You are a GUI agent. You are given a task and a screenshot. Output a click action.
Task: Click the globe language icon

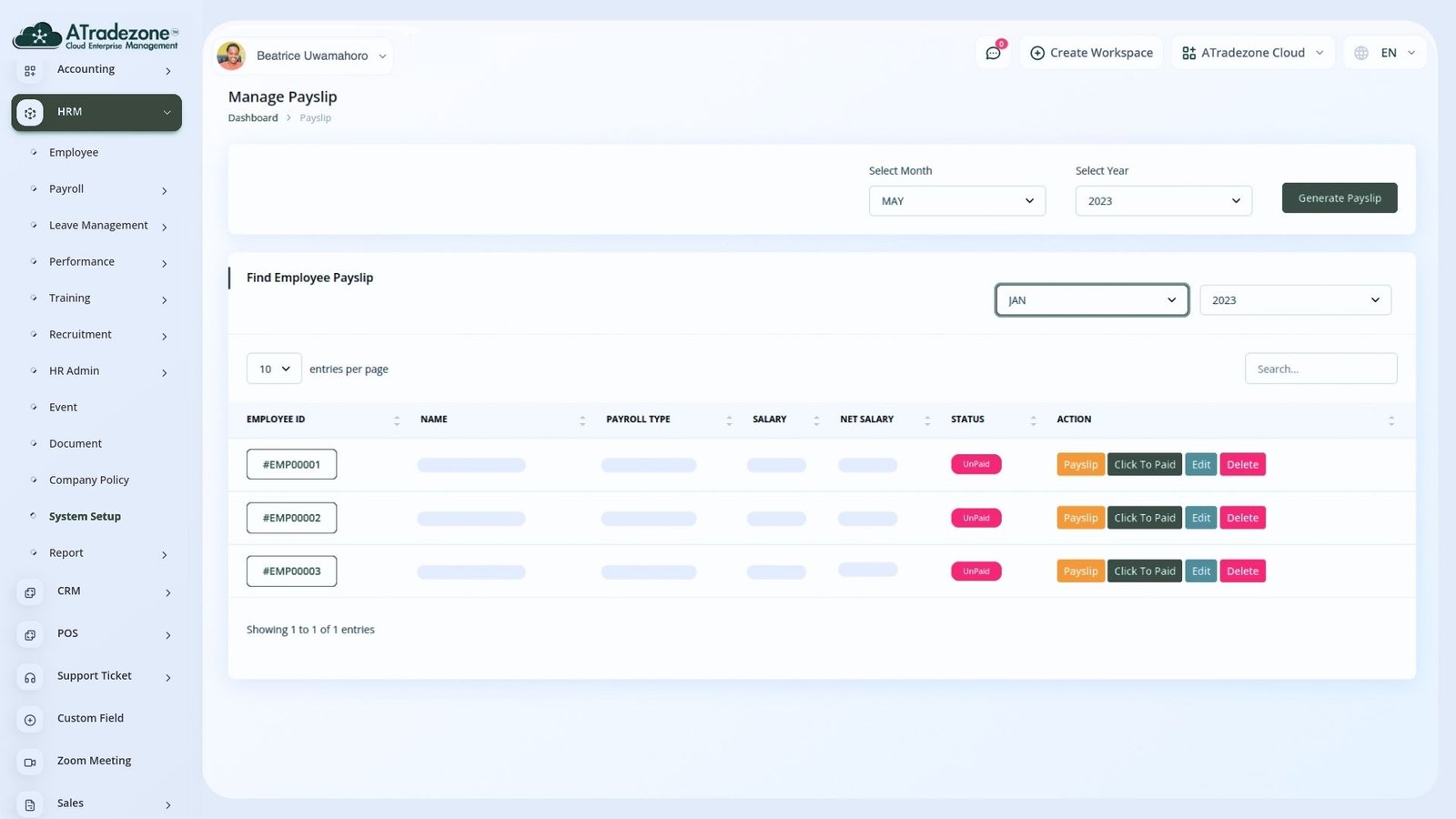tap(1361, 53)
